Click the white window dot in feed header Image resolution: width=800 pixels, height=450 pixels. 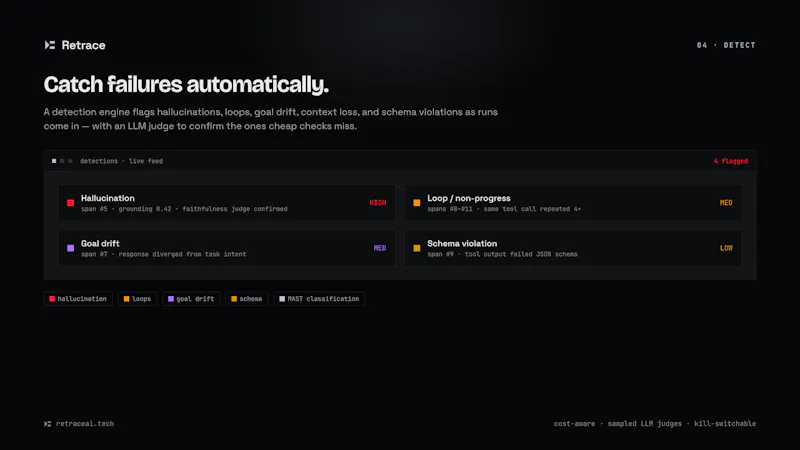click(54, 161)
